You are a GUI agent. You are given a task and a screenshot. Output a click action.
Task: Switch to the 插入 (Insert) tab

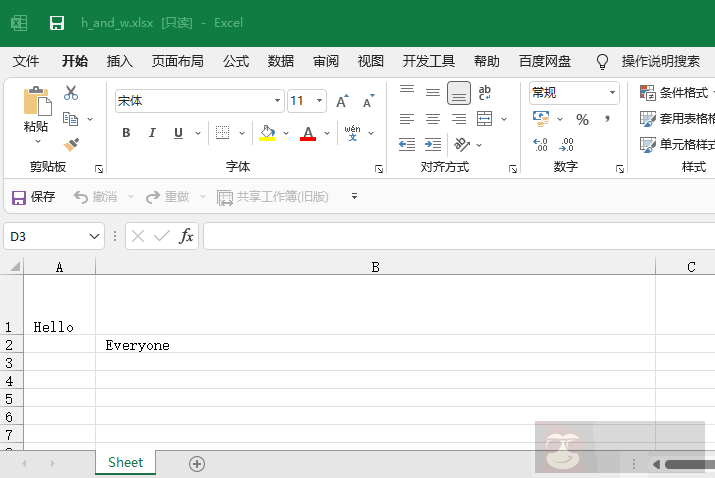tap(120, 61)
